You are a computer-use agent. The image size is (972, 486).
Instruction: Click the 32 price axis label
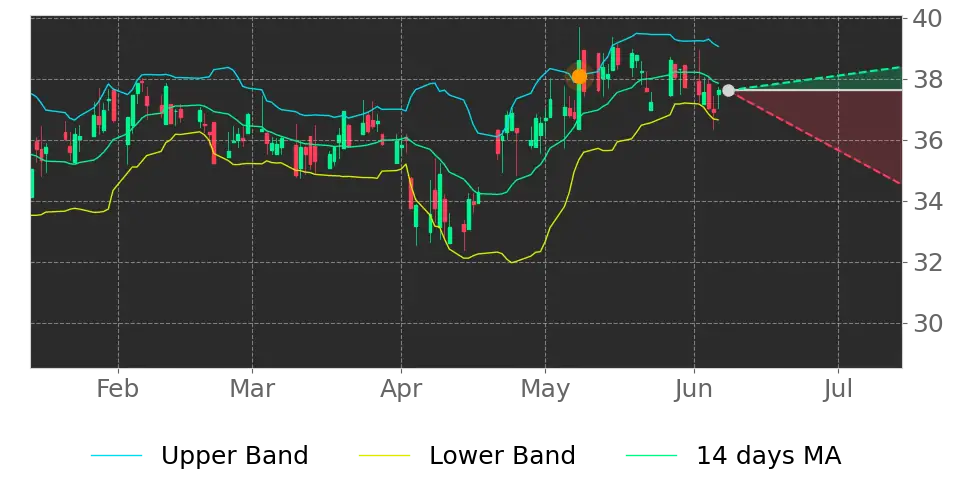pyautogui.click(x=927, y=262)
